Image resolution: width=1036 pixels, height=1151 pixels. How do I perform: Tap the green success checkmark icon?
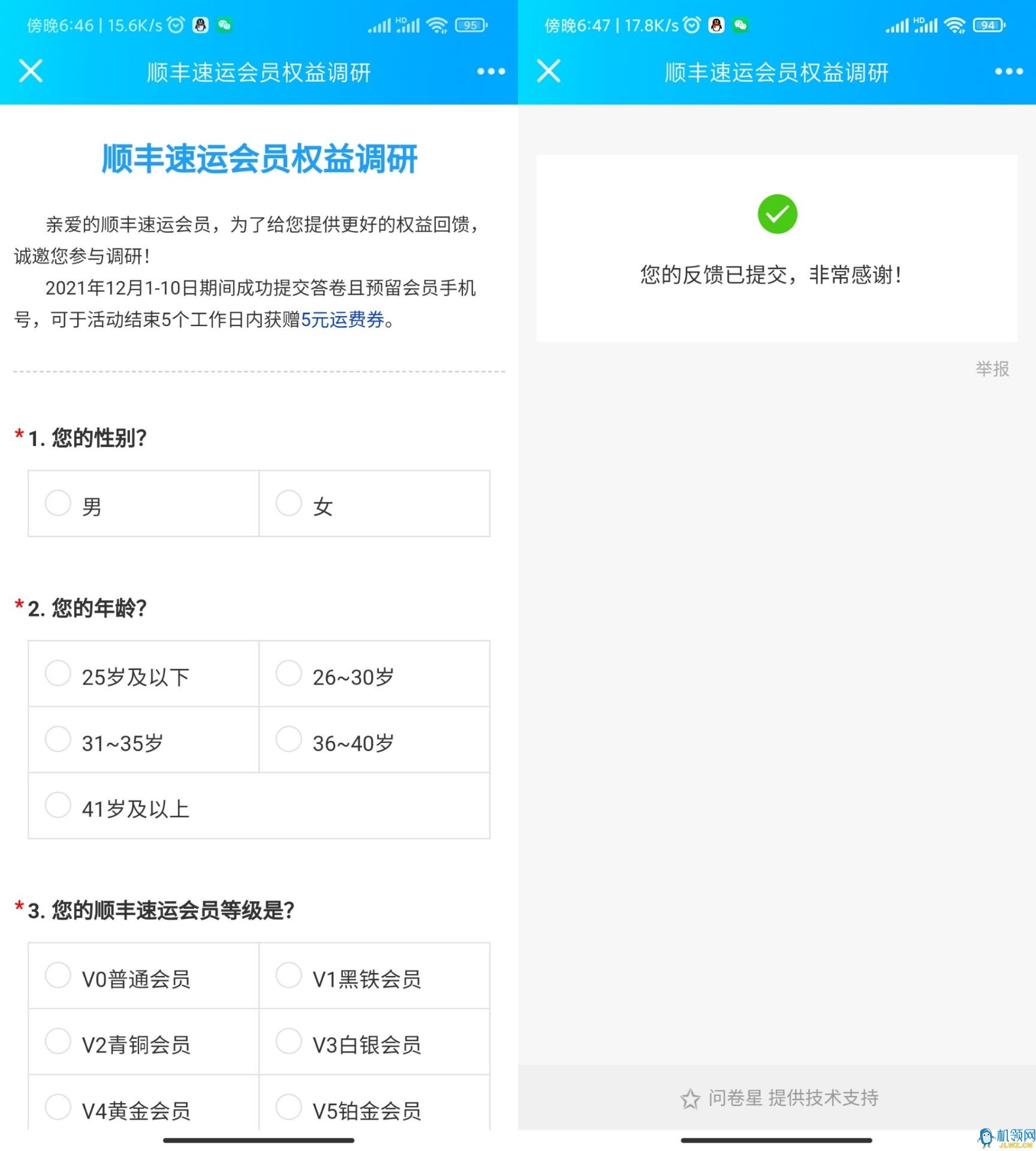(x=777, y=214)
